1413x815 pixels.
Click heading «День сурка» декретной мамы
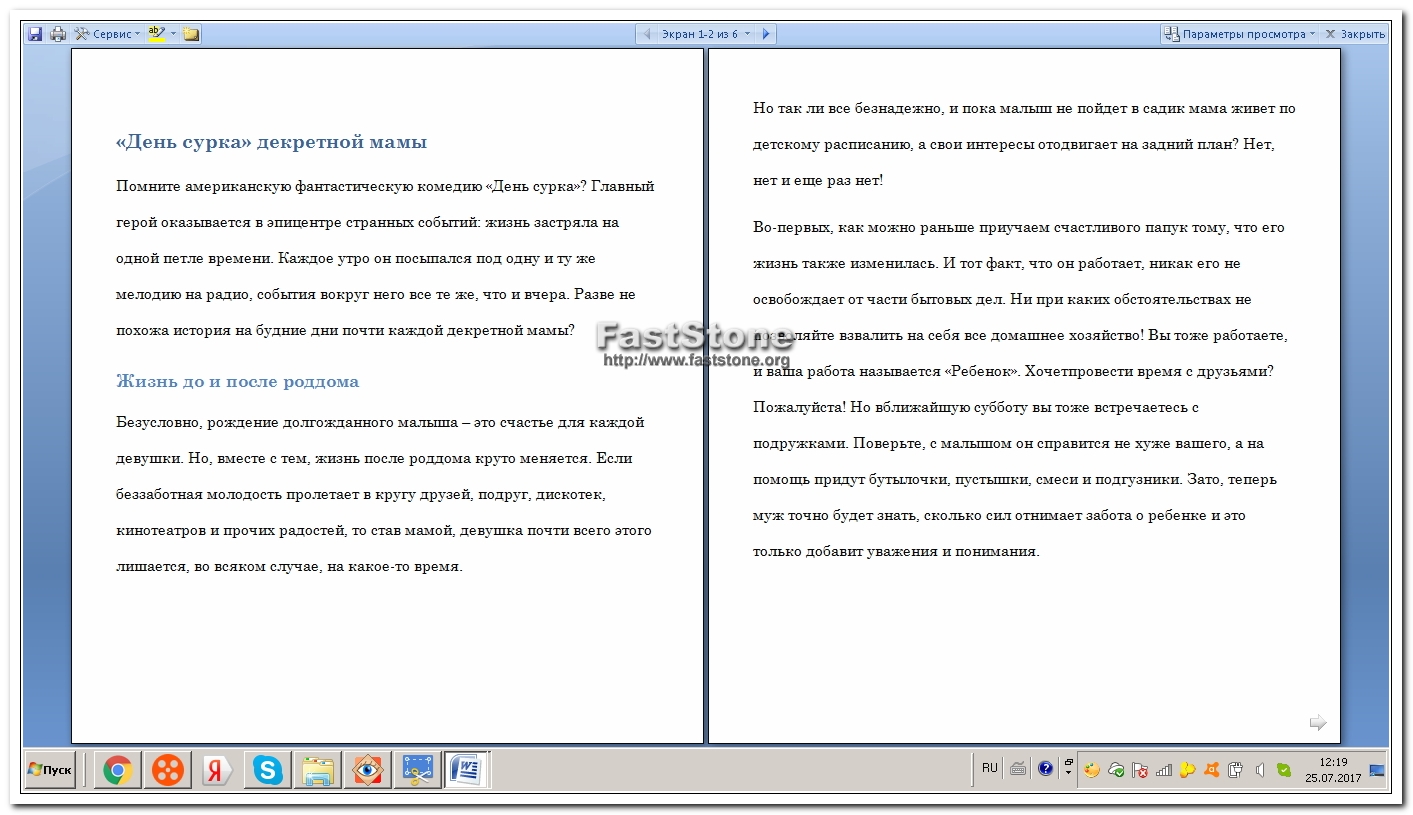(272, 142)
